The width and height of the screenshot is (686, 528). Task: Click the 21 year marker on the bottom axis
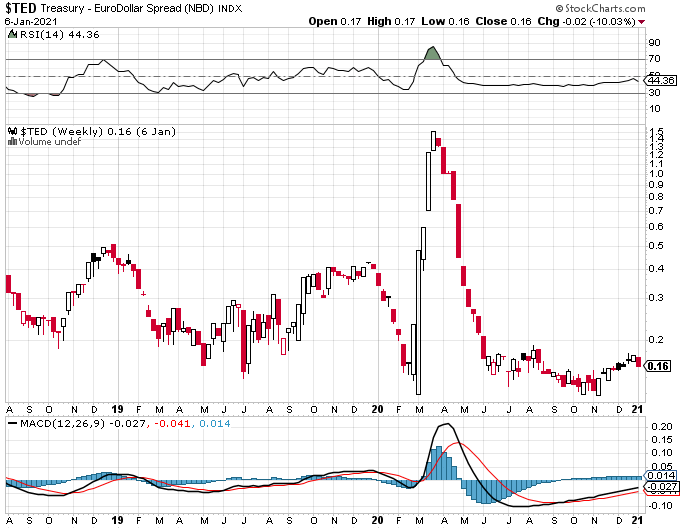(638, 519)
